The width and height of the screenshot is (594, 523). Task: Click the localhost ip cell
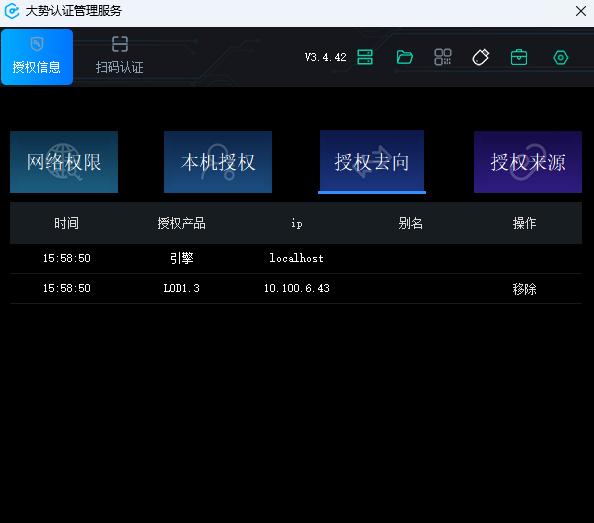pos(297,258)
